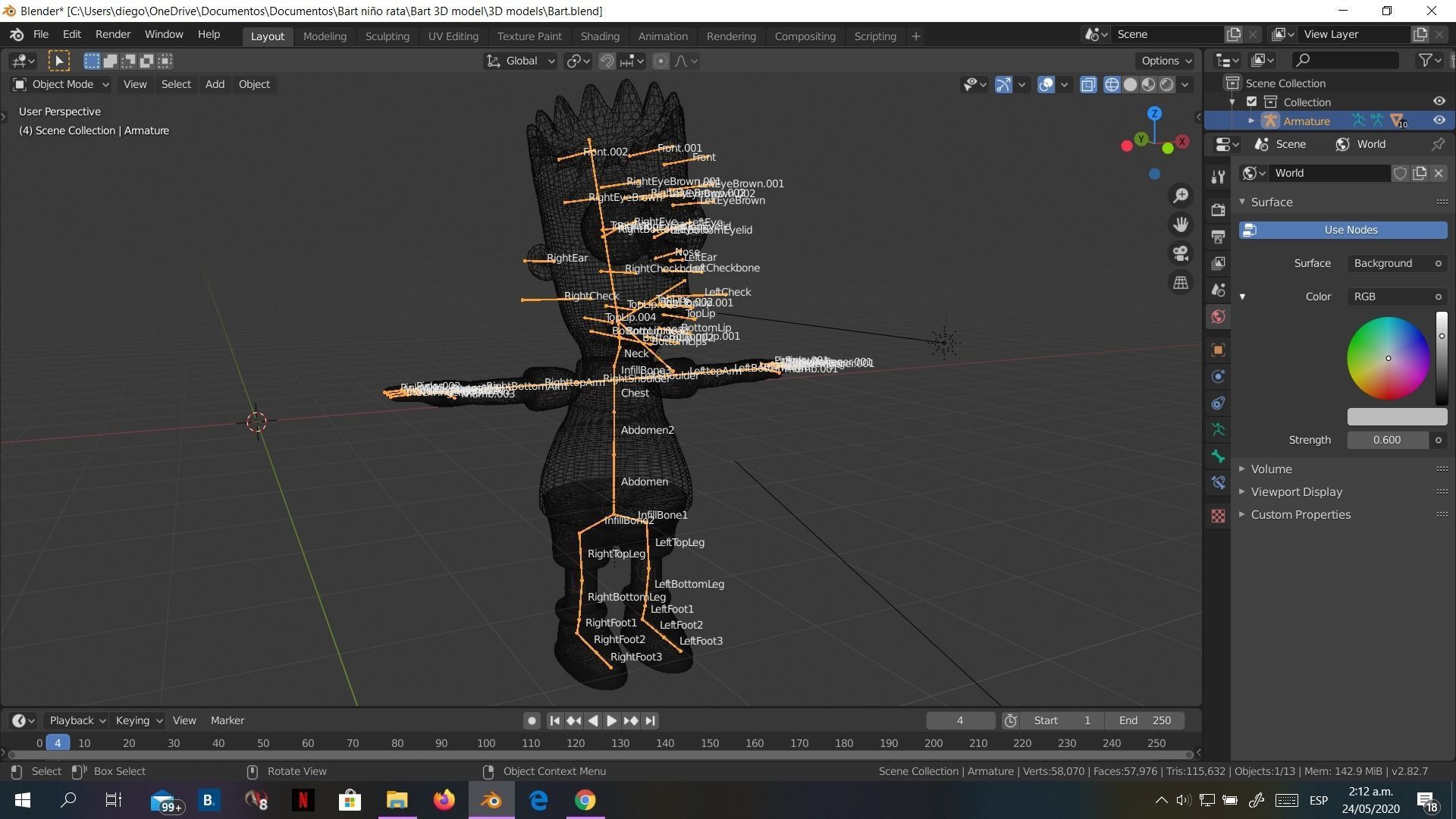1456x819 pixels.
Task: Select wireframe viewport shading
Action: click(x=1112, y=84)
